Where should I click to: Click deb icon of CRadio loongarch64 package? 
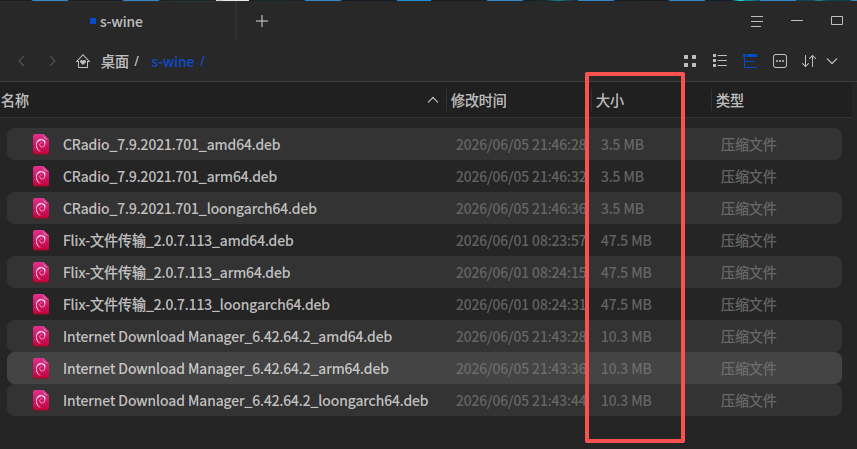[x=41, y=209]
